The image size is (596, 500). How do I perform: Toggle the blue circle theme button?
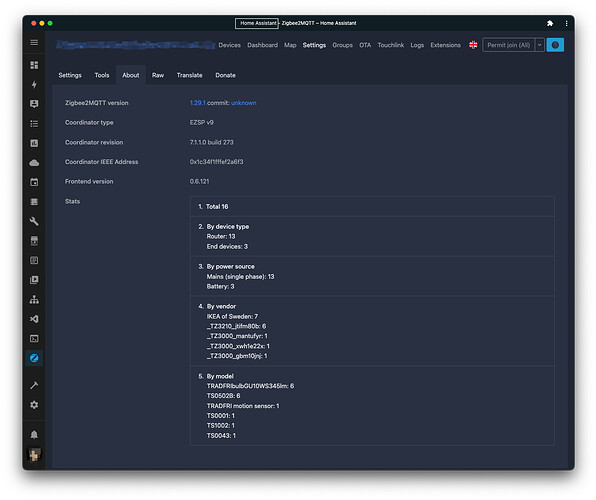555,45
